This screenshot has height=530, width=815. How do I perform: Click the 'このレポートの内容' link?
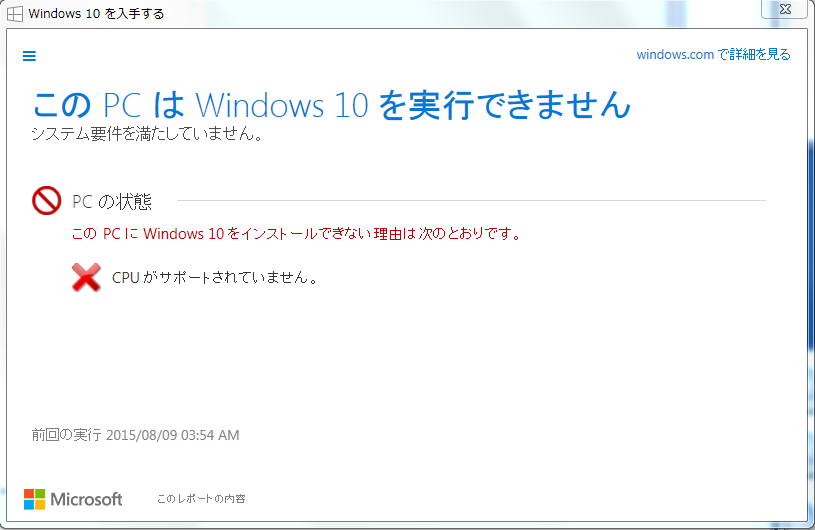pos(201,499)
